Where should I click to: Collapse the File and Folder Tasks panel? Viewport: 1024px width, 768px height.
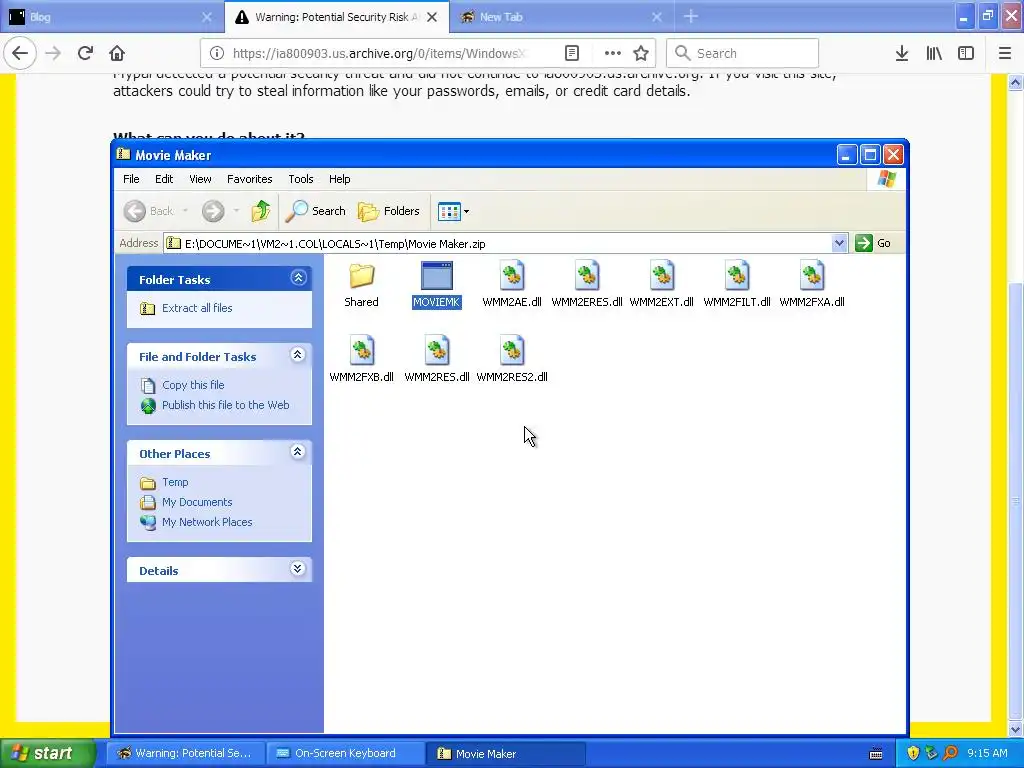298,355
